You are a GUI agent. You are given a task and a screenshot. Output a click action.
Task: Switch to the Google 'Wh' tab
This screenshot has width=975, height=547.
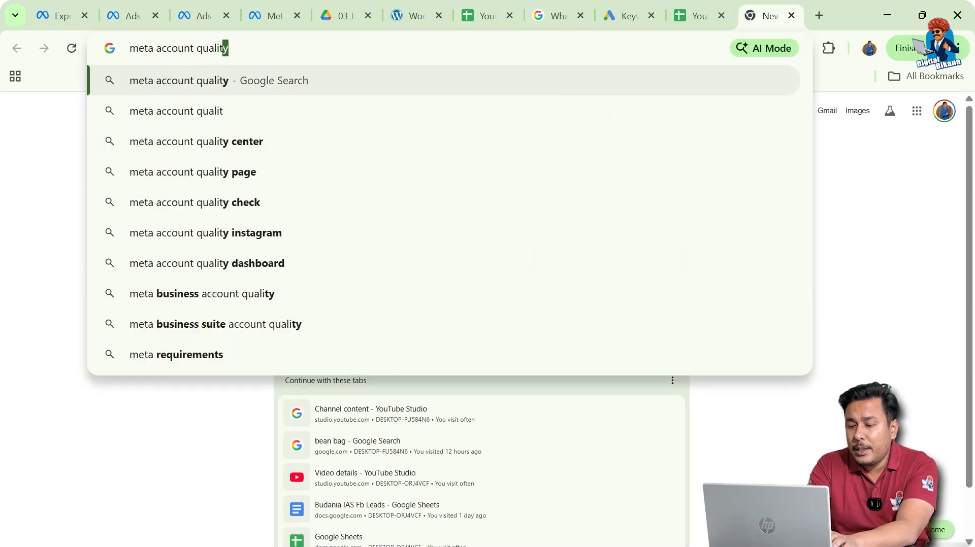point(551,16)
